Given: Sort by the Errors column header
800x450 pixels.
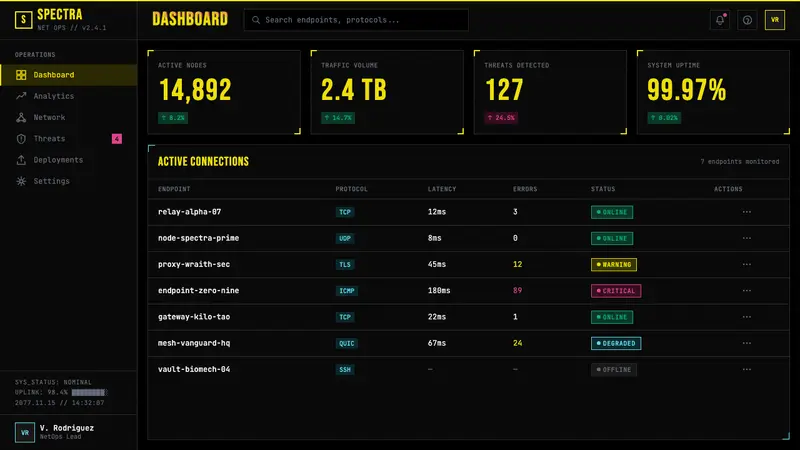Looking at the screenshot, I should (525, 189).
